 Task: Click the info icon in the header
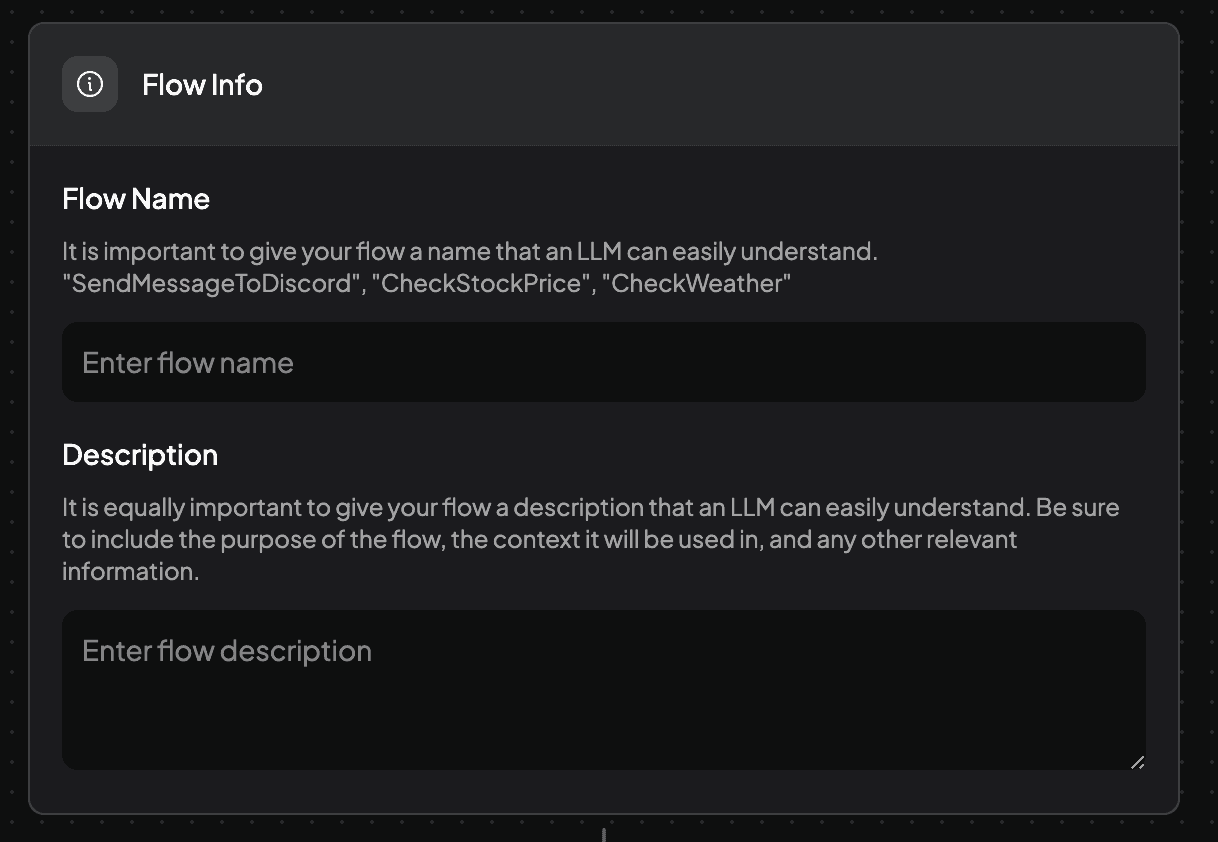pyautogui.click(x=90, y=85)
